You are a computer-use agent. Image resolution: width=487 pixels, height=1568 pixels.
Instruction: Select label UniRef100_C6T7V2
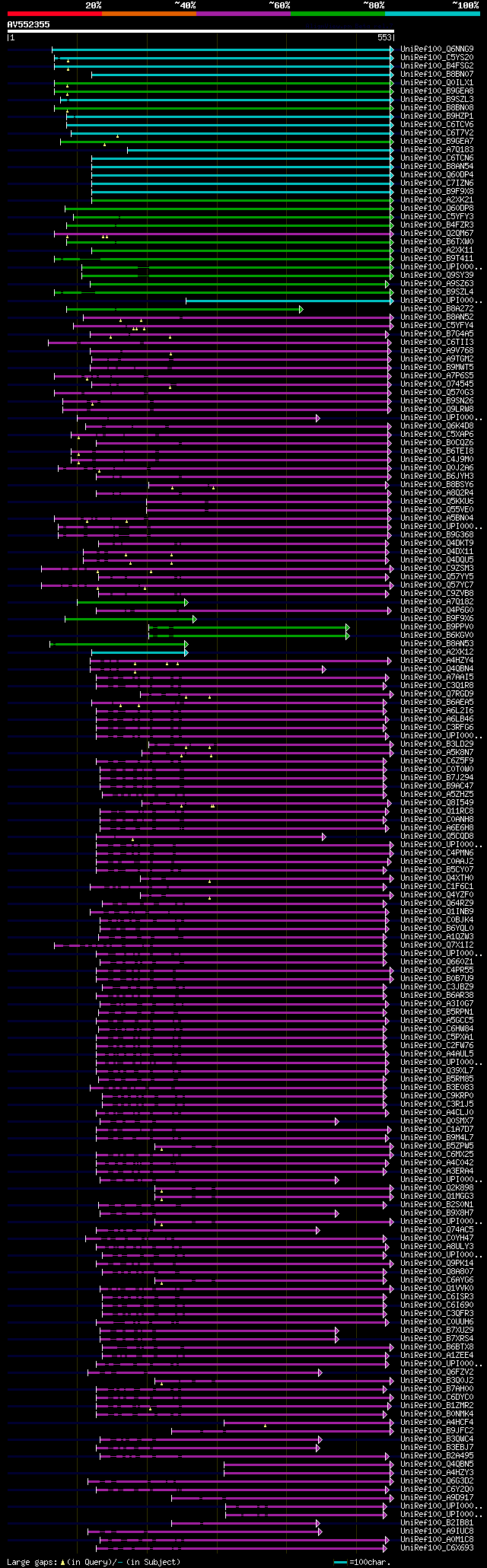click(x=437, y=133)
